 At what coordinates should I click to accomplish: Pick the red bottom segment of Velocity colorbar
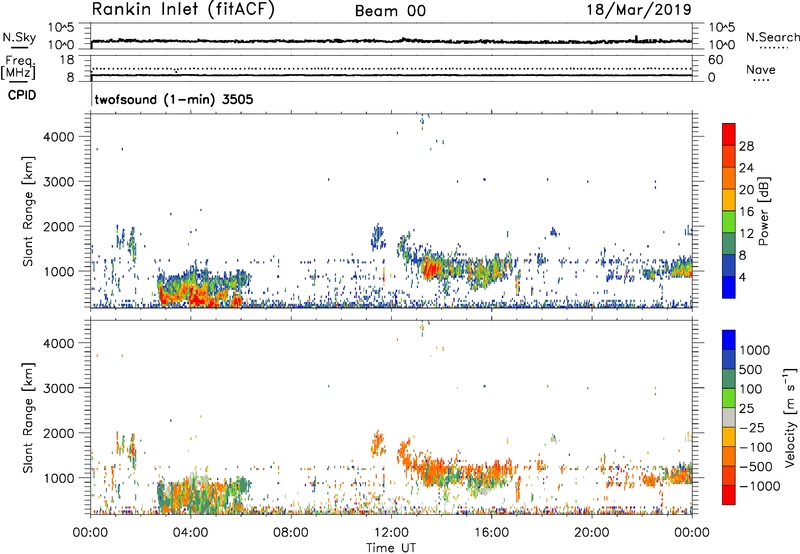coord(729,495)
